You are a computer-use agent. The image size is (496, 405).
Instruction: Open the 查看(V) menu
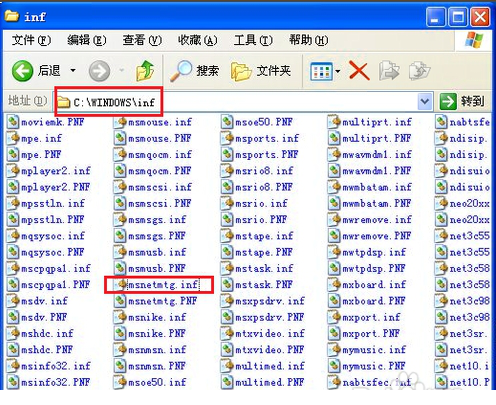142,40
